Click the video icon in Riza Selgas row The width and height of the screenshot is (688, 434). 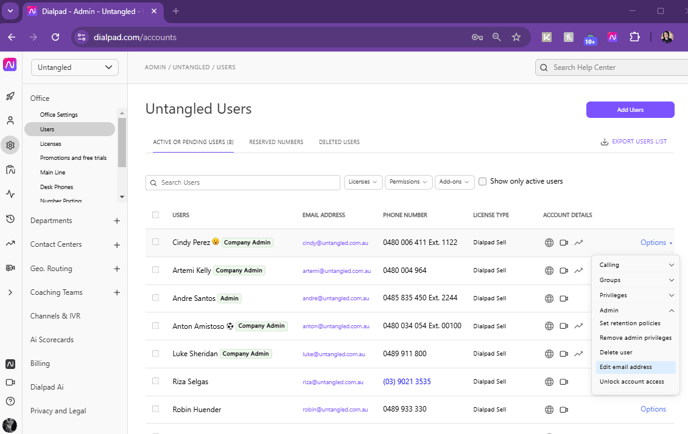tap(564, 382)
